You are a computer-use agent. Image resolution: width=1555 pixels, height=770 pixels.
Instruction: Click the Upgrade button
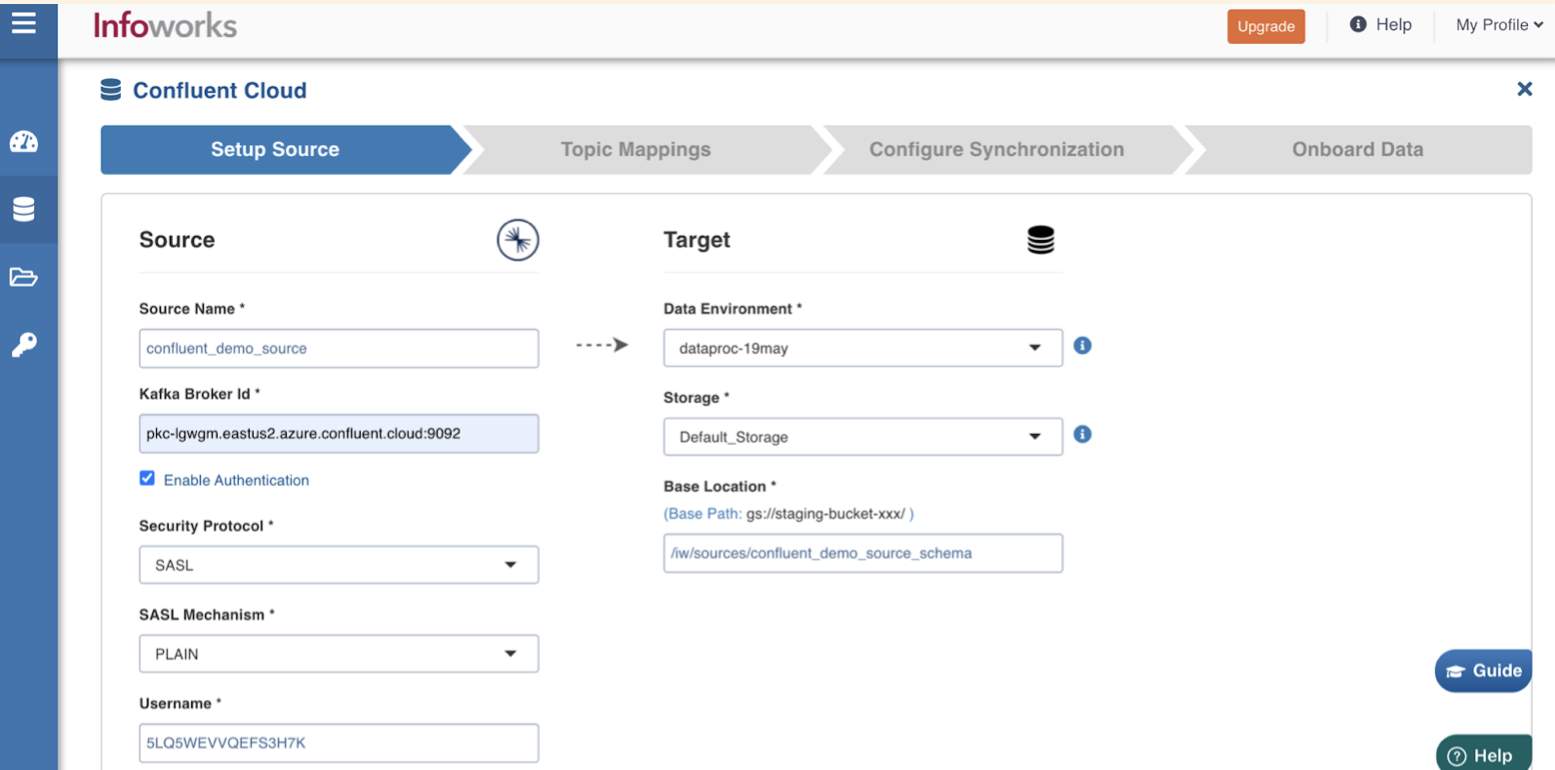tap(1266, 26)
